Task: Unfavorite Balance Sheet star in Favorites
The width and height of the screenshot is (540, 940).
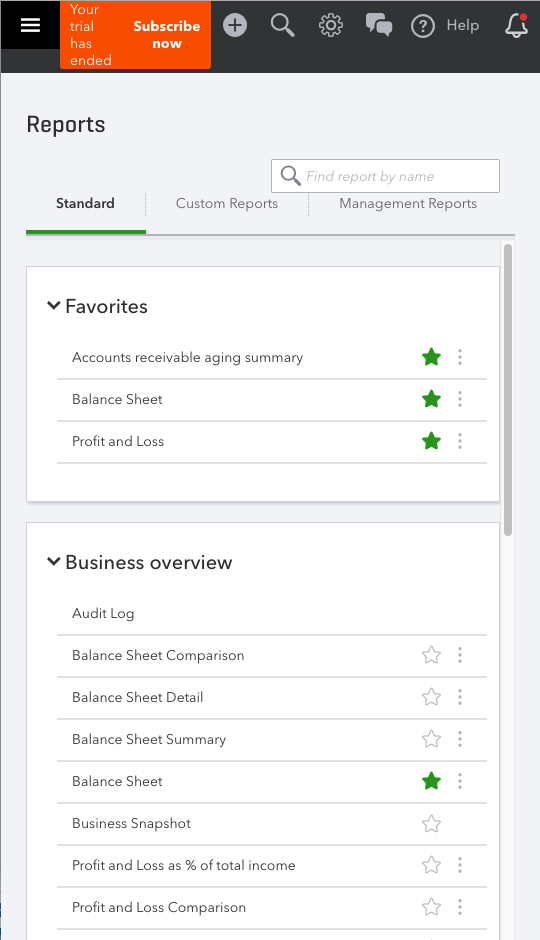Action: point(432,399)
